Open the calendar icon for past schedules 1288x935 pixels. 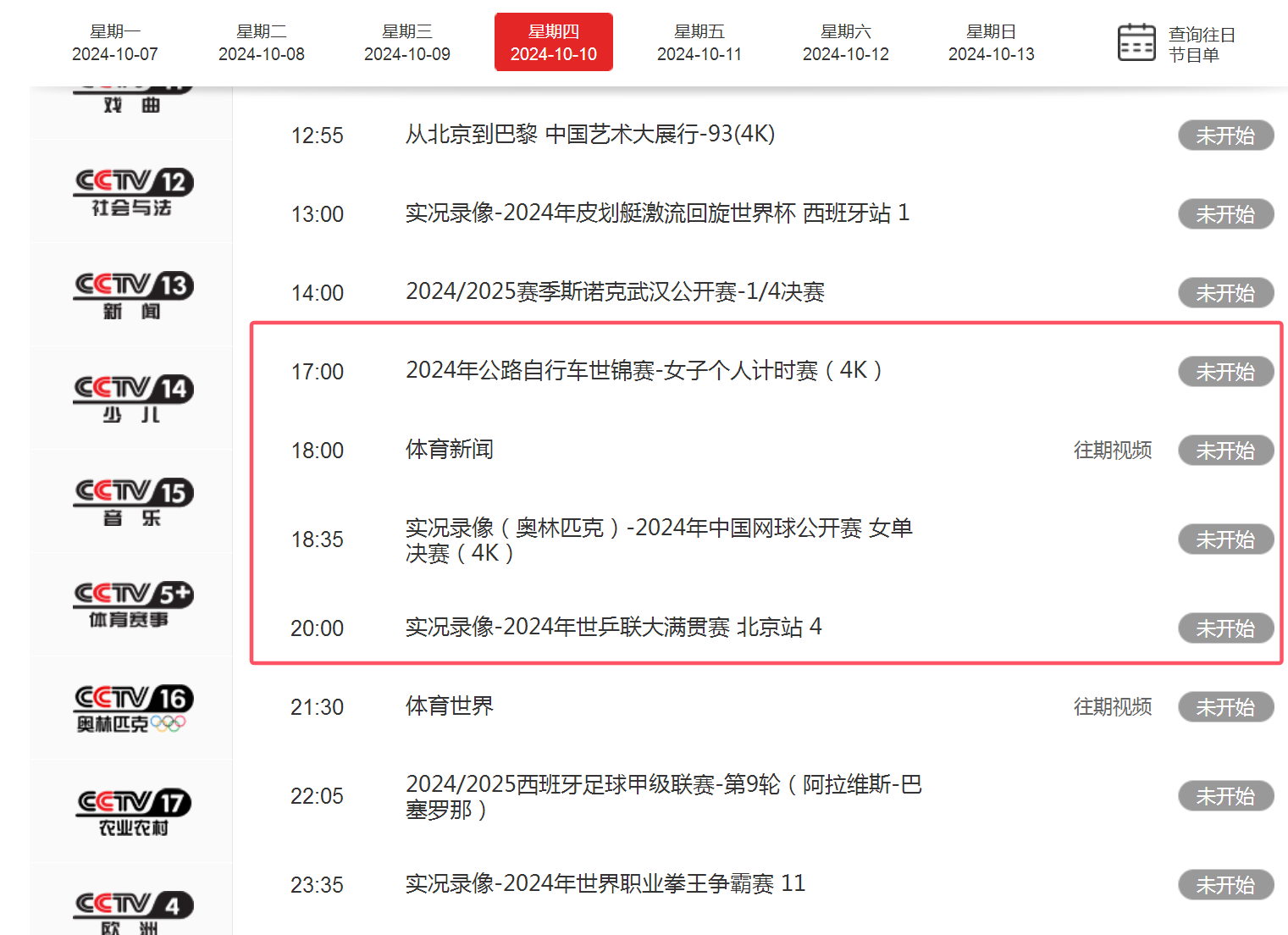click(x=1136, y=42)
